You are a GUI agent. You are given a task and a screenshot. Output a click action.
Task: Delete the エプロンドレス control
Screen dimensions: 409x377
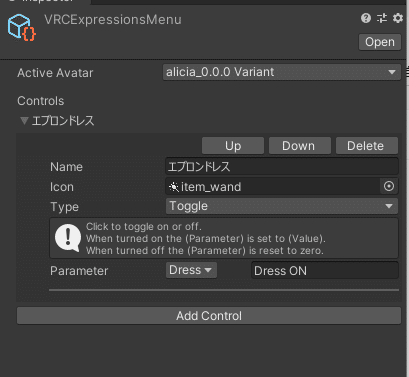367,146
